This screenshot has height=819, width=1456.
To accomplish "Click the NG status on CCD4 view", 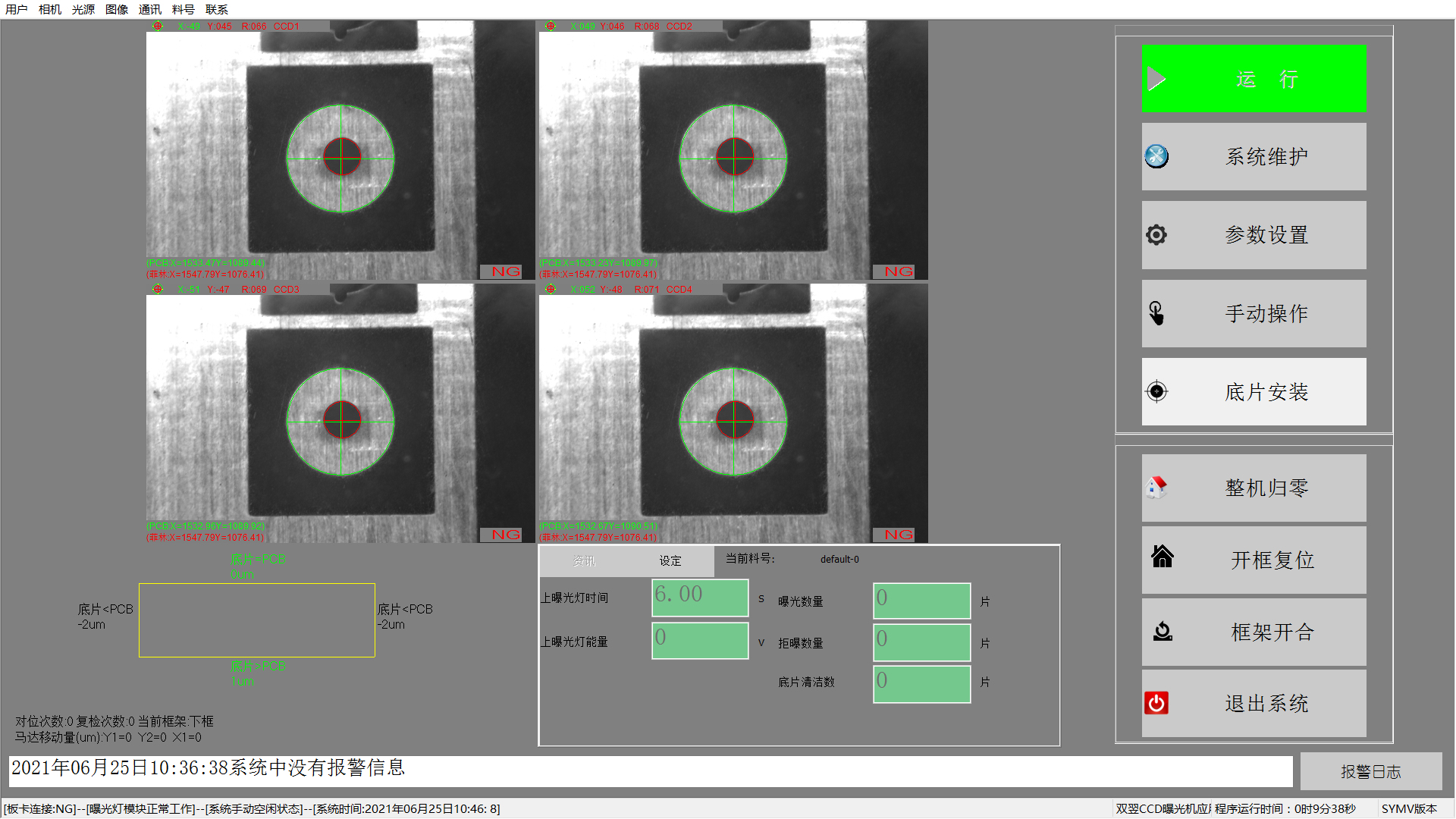I will 899,535.
